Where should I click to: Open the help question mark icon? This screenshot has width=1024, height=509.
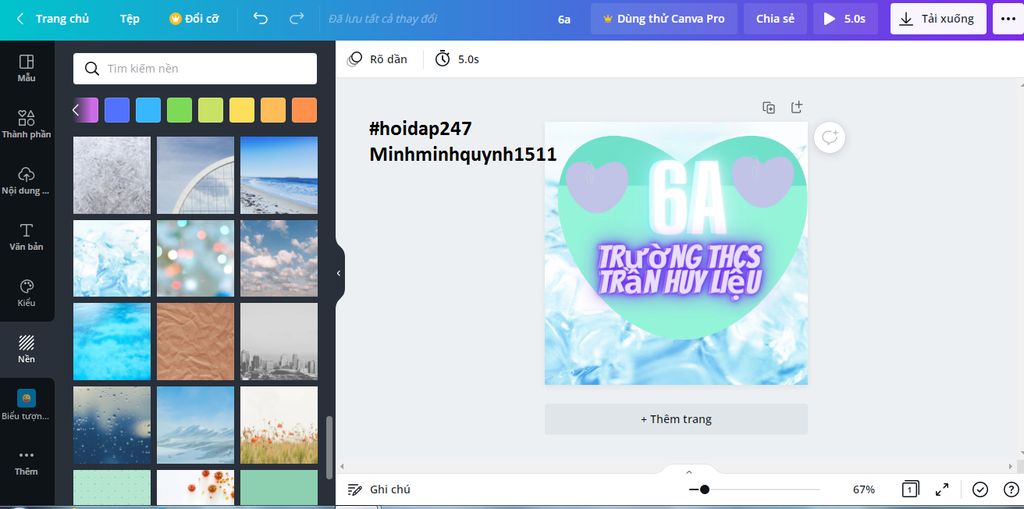(x=1010, y=489)
